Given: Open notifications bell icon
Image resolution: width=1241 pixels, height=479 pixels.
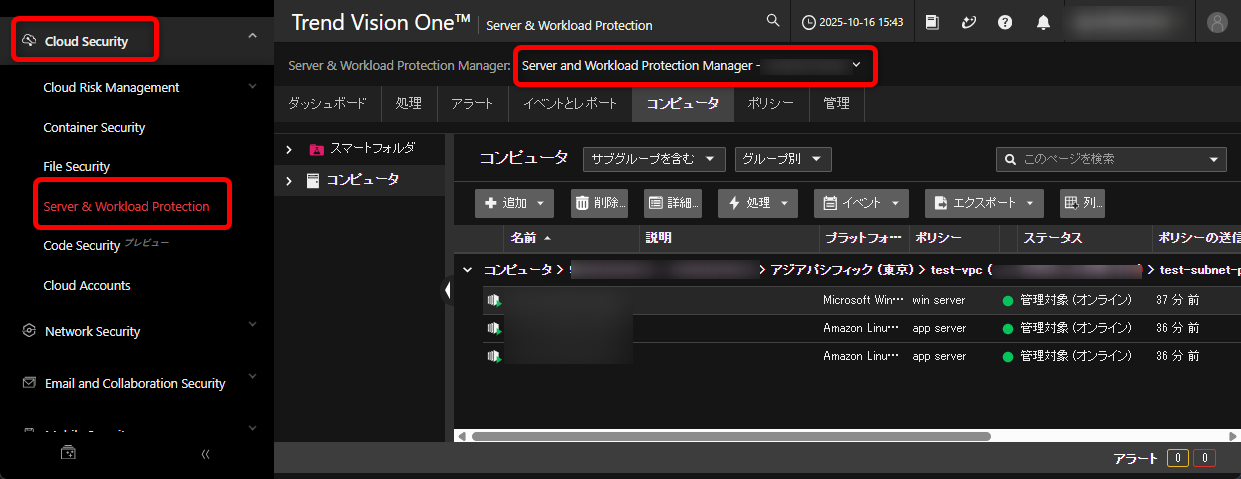Looking at the screenshot, I should pyautogui.click(x=1043, y=22).
